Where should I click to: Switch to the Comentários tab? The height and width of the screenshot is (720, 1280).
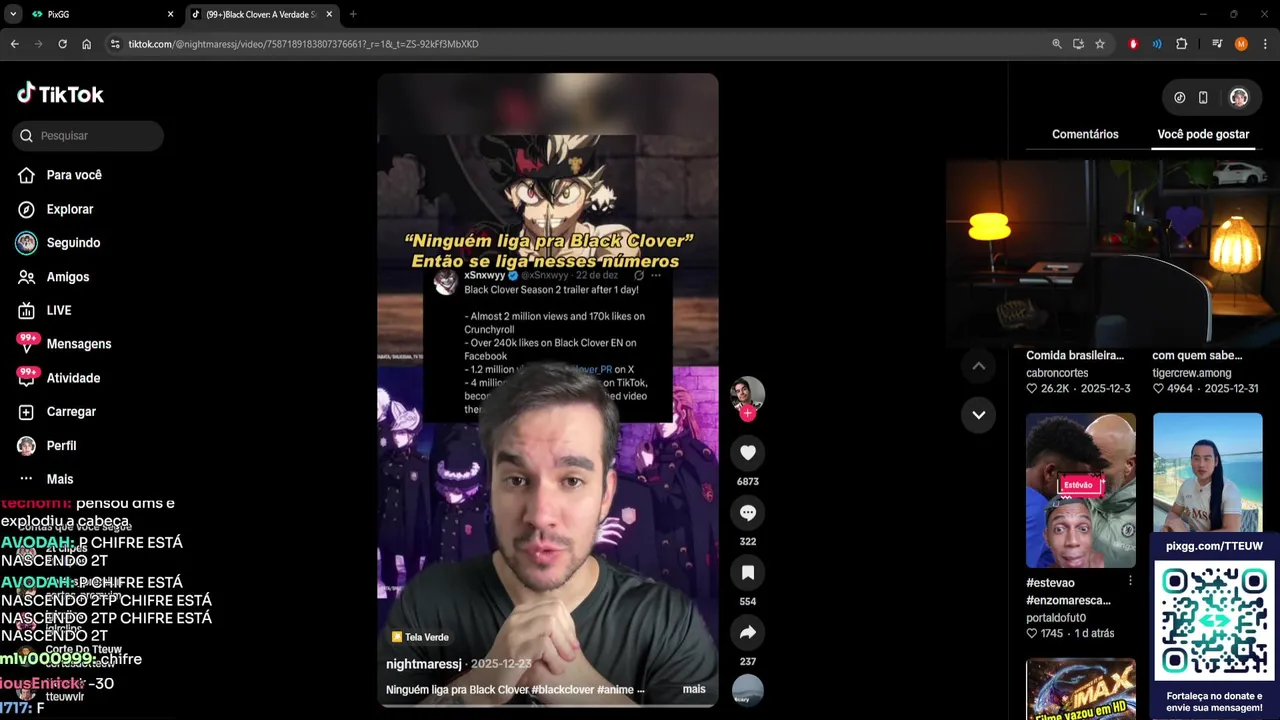1085,134
